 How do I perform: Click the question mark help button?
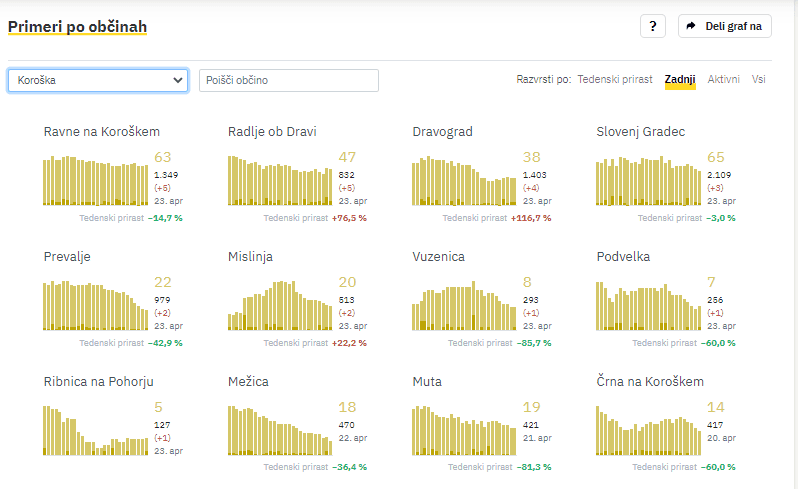652,27
